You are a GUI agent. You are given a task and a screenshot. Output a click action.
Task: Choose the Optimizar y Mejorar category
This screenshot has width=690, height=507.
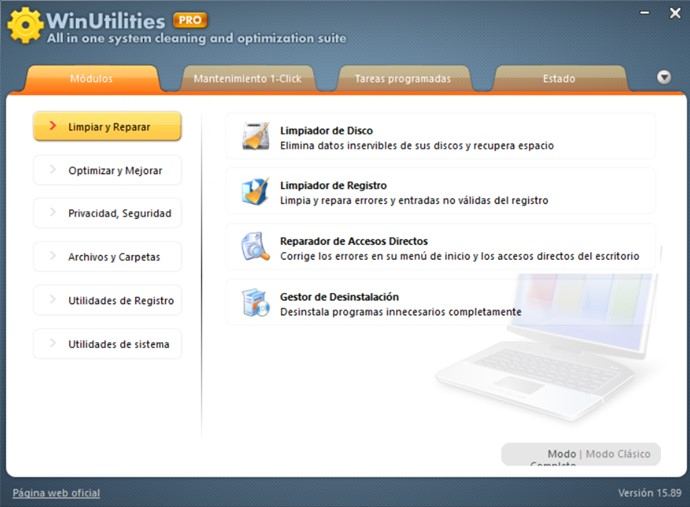(x=107, y=170)
